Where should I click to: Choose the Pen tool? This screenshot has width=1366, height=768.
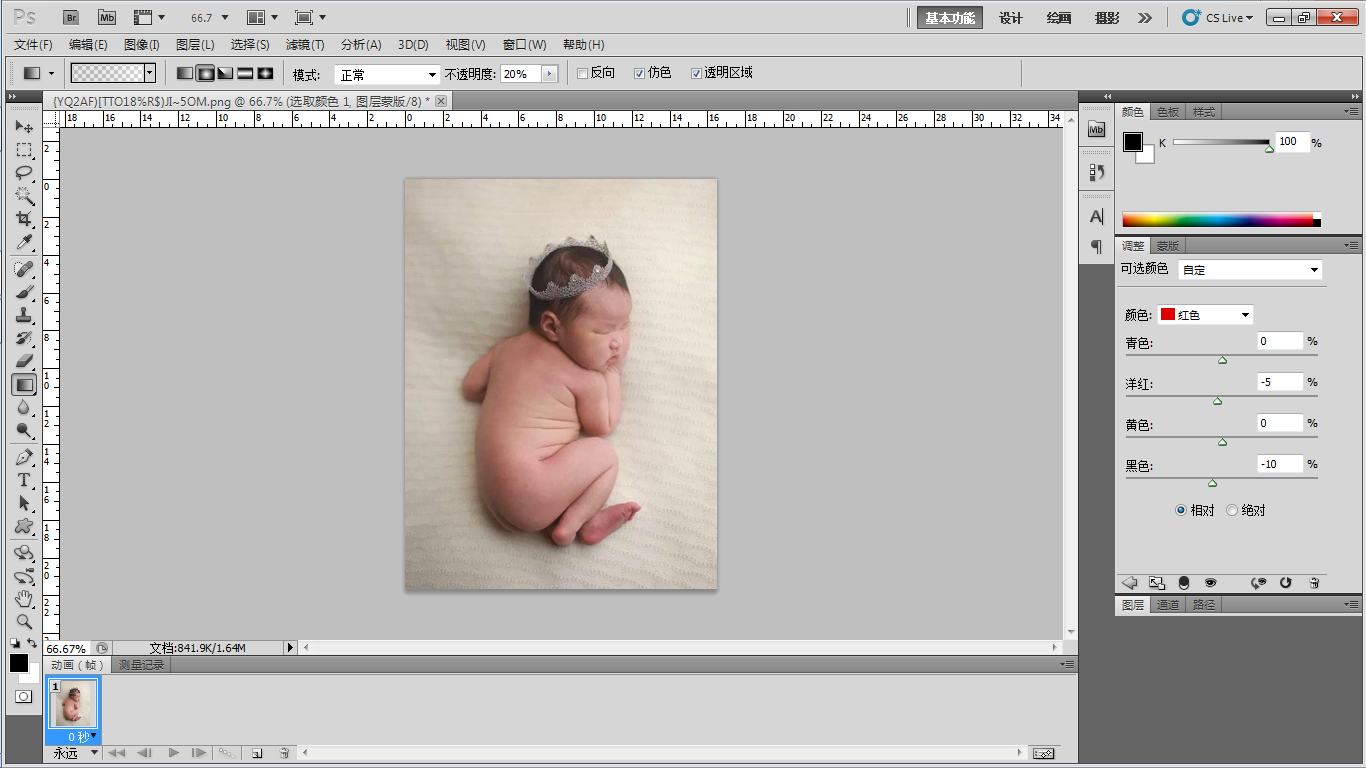click(x=24, y=457)
